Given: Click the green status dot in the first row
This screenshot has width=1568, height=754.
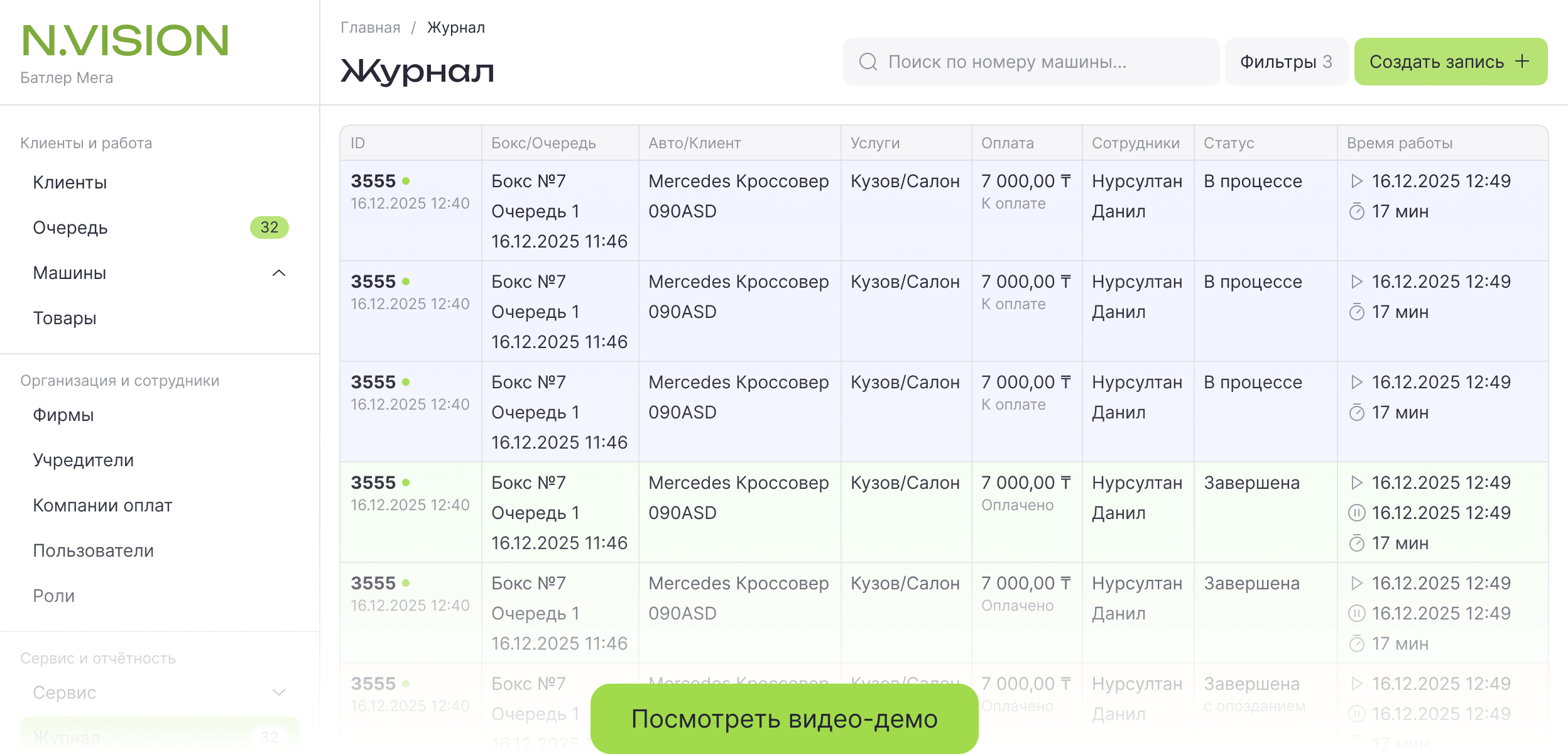Looking at the screenshot, I should 406,181.
